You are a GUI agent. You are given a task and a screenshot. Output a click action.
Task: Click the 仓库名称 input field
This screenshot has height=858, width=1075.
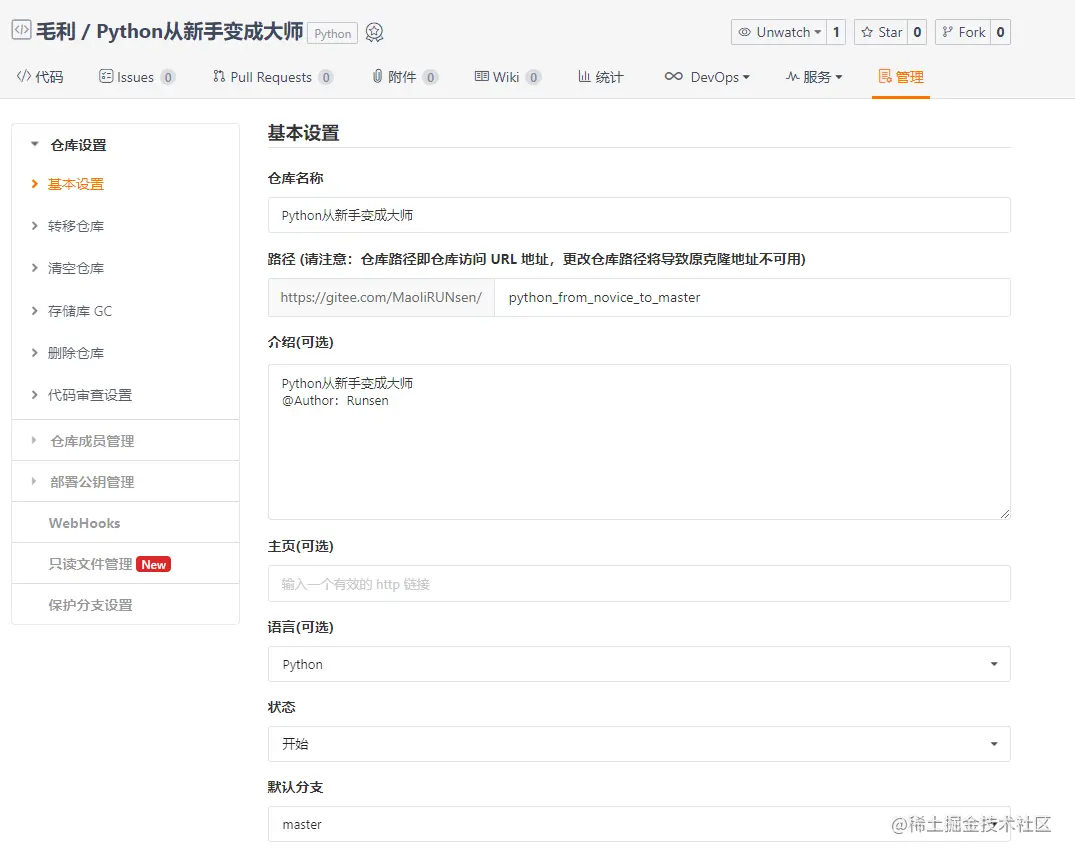pyautogui.click(x=639, y=215)
